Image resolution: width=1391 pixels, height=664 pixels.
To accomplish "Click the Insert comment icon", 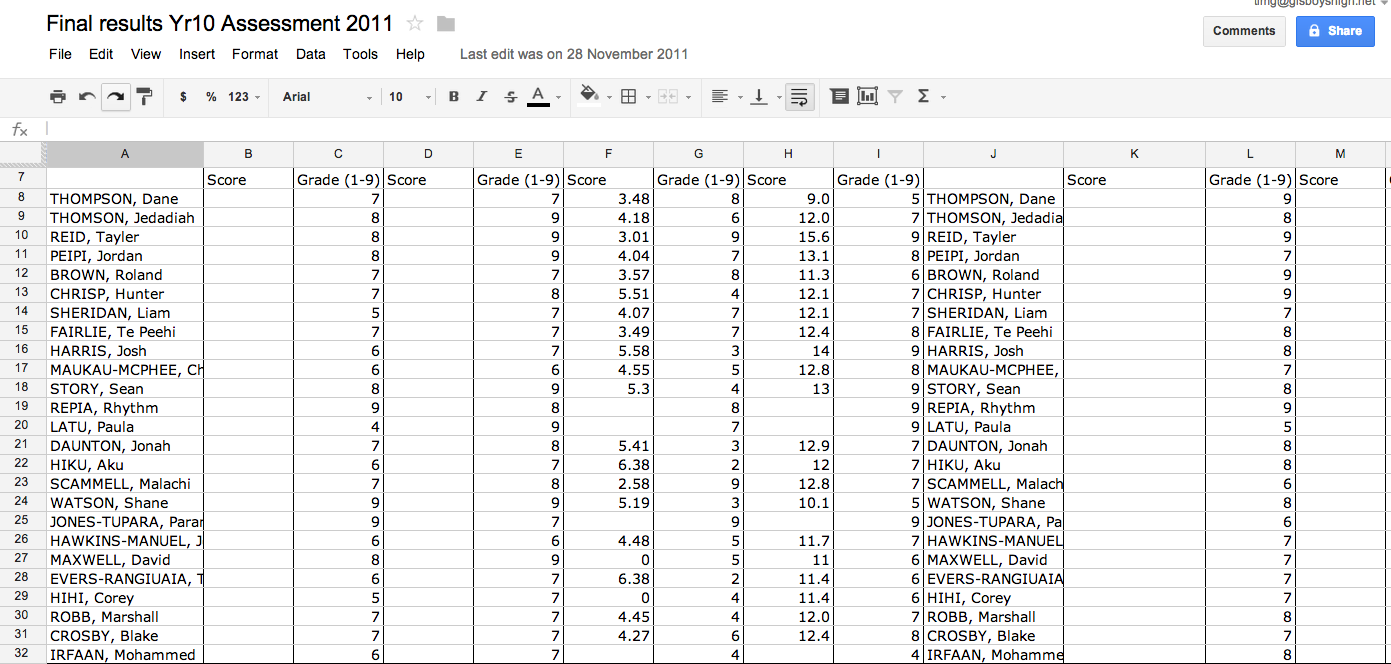I will 839,96.
